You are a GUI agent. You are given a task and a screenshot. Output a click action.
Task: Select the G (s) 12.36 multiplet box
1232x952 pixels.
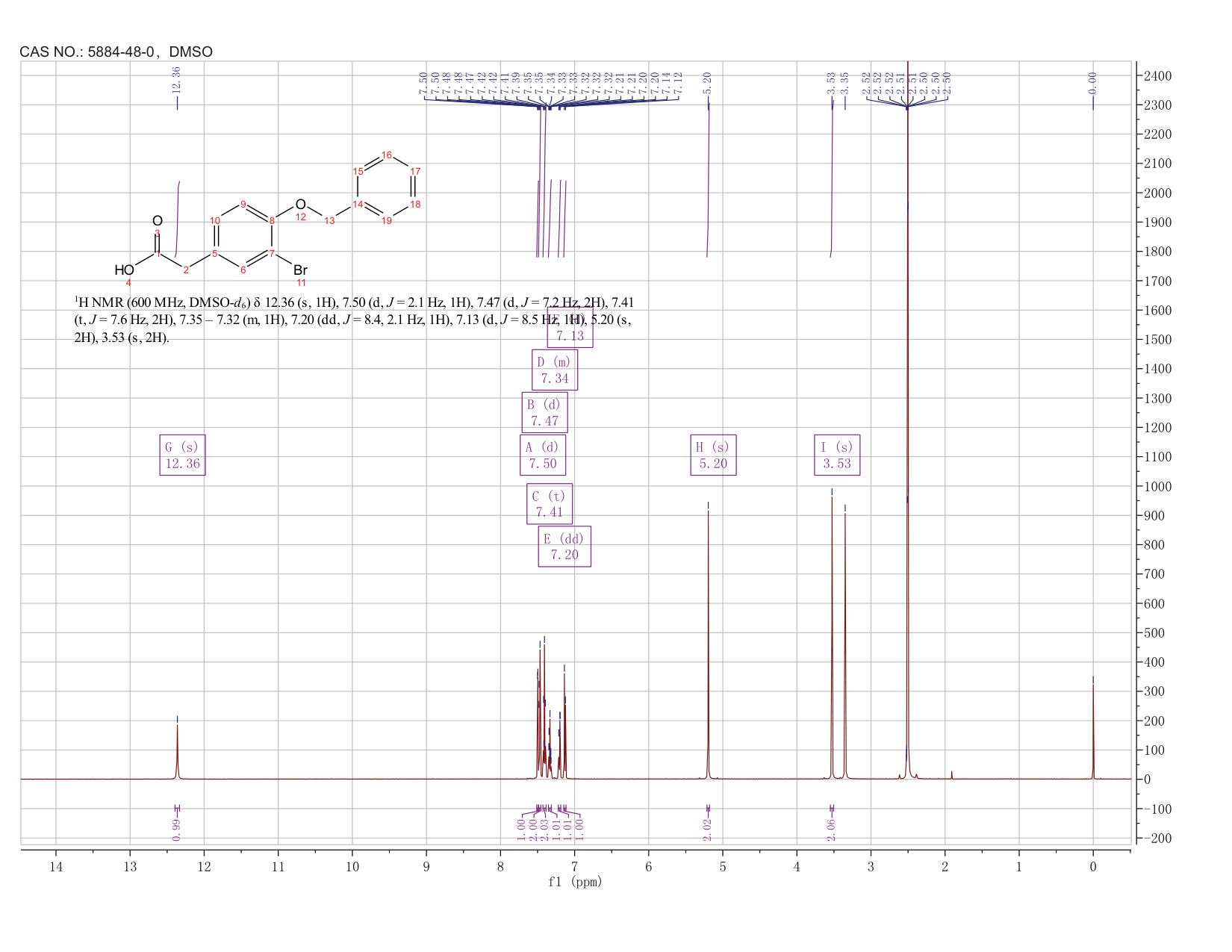pos(182,455)
